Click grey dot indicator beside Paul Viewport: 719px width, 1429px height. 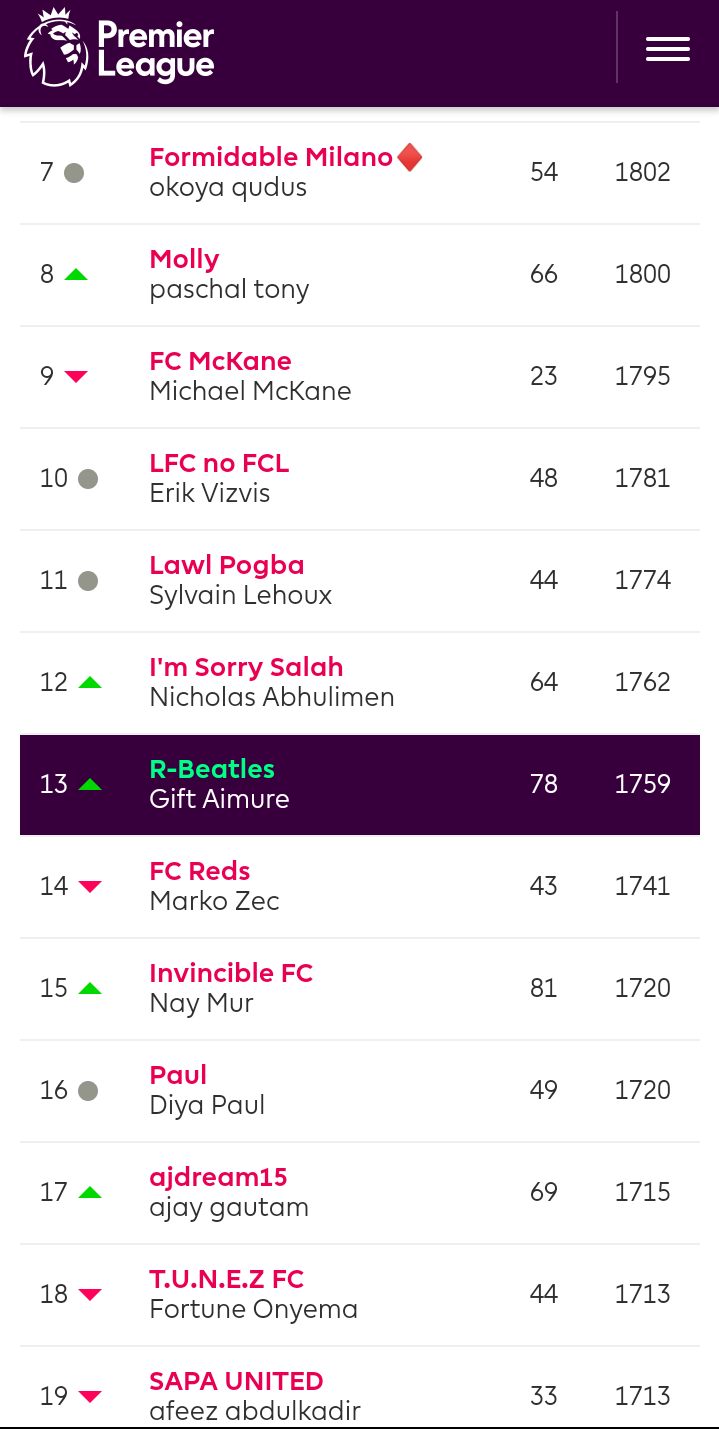tap(88, 1091)
